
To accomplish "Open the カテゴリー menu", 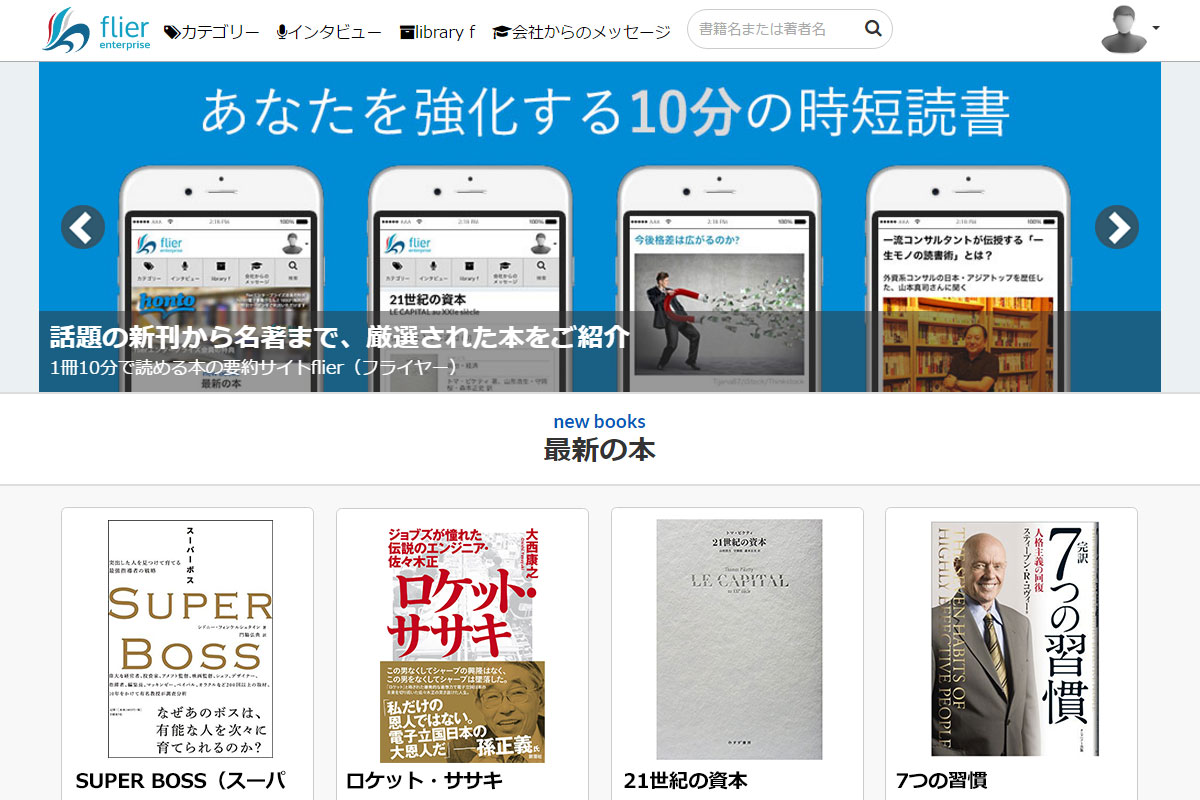I will coord(212,32).
